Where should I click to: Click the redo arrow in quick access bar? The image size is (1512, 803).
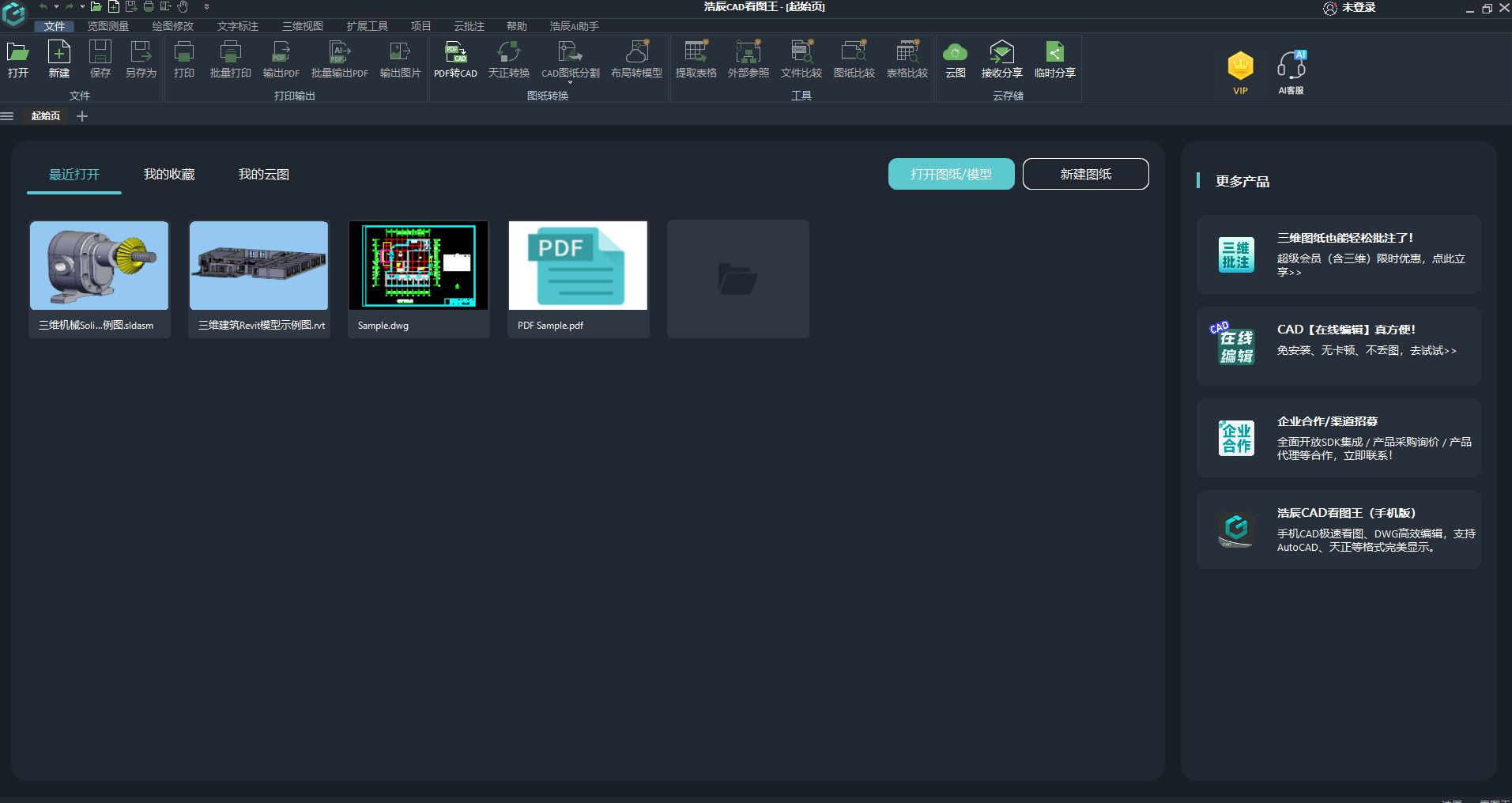70,6
